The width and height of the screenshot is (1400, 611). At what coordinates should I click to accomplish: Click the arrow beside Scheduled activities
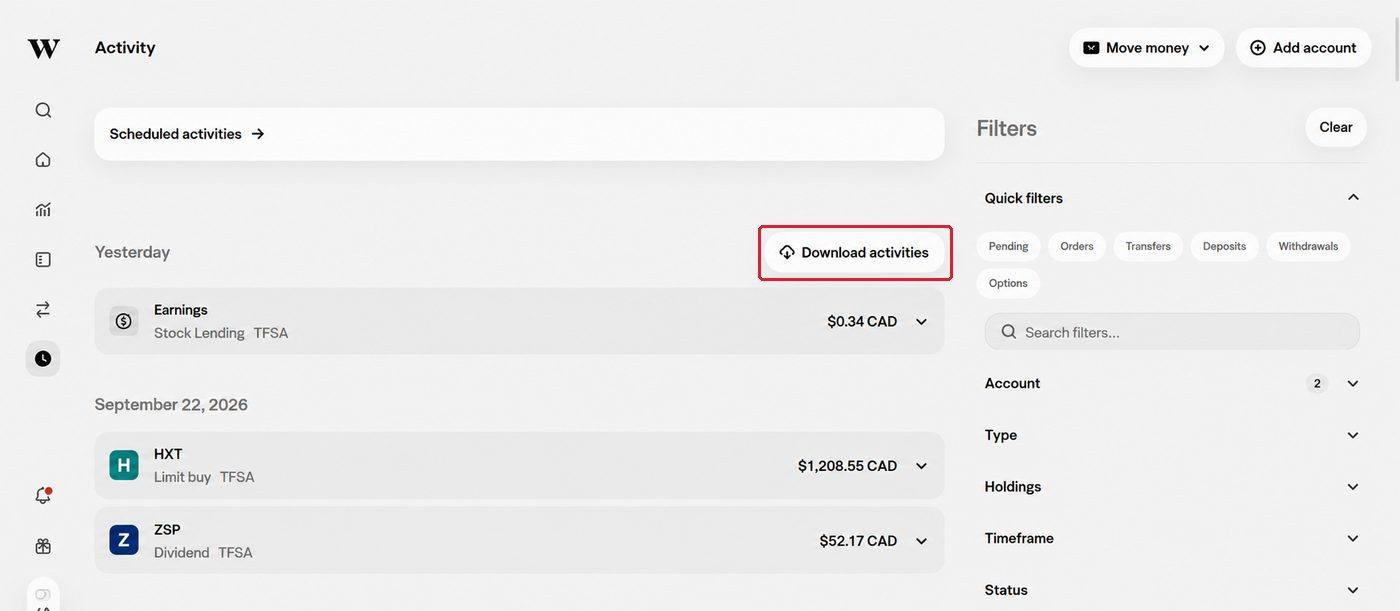pos(258,134)
